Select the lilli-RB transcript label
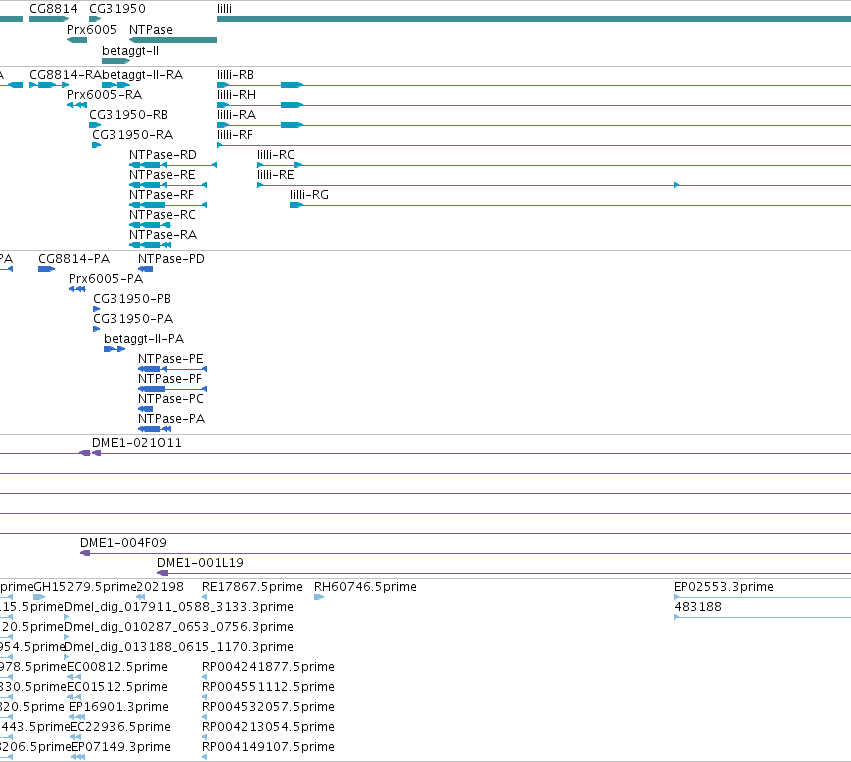This screenshot has height=762, width=851. click(x=236, y=74)
